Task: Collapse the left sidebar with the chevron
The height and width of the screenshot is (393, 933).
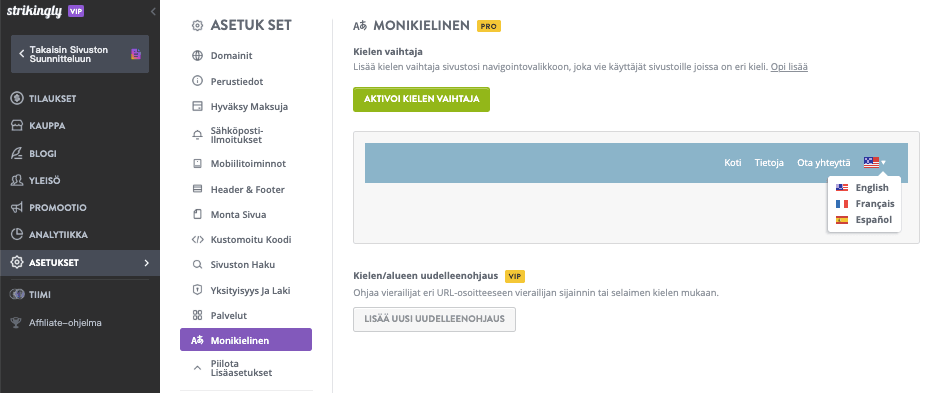Action: pos(153,11)
